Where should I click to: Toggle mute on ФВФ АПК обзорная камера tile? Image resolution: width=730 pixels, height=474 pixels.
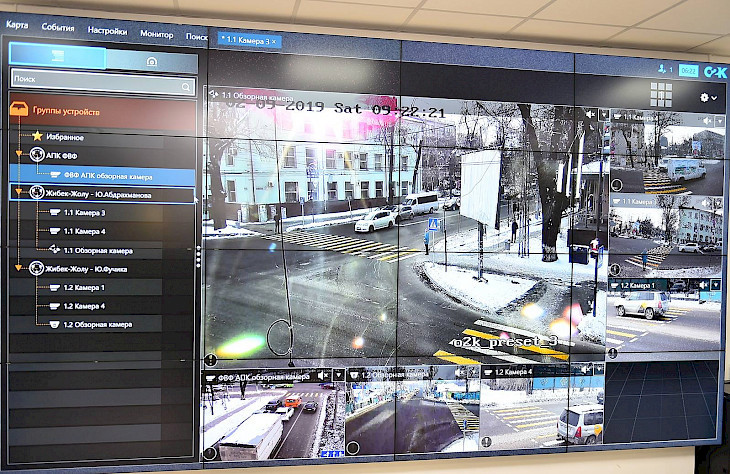tap(325, 377)
